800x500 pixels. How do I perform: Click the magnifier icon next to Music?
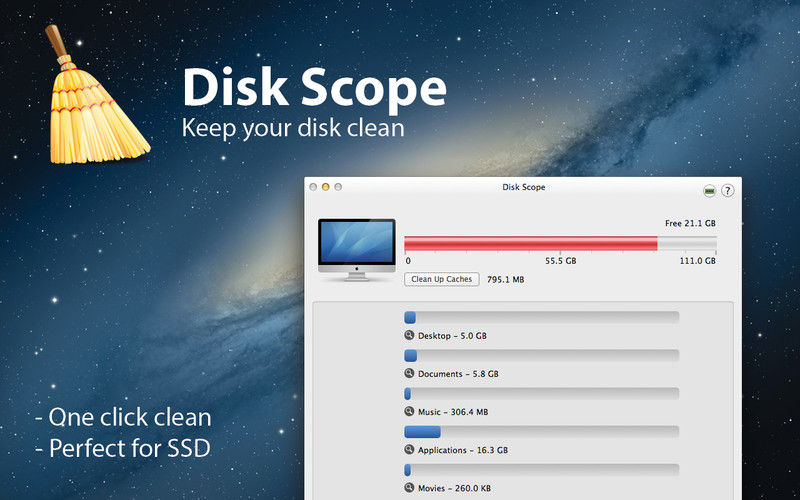click(409, 412)
